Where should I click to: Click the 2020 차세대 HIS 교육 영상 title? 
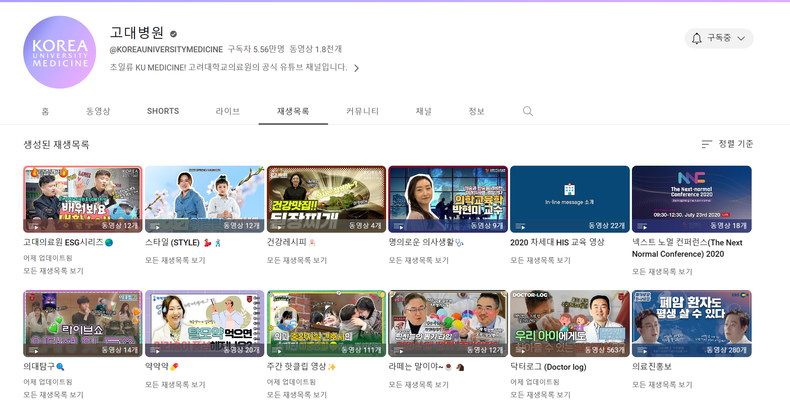point(557,242)
